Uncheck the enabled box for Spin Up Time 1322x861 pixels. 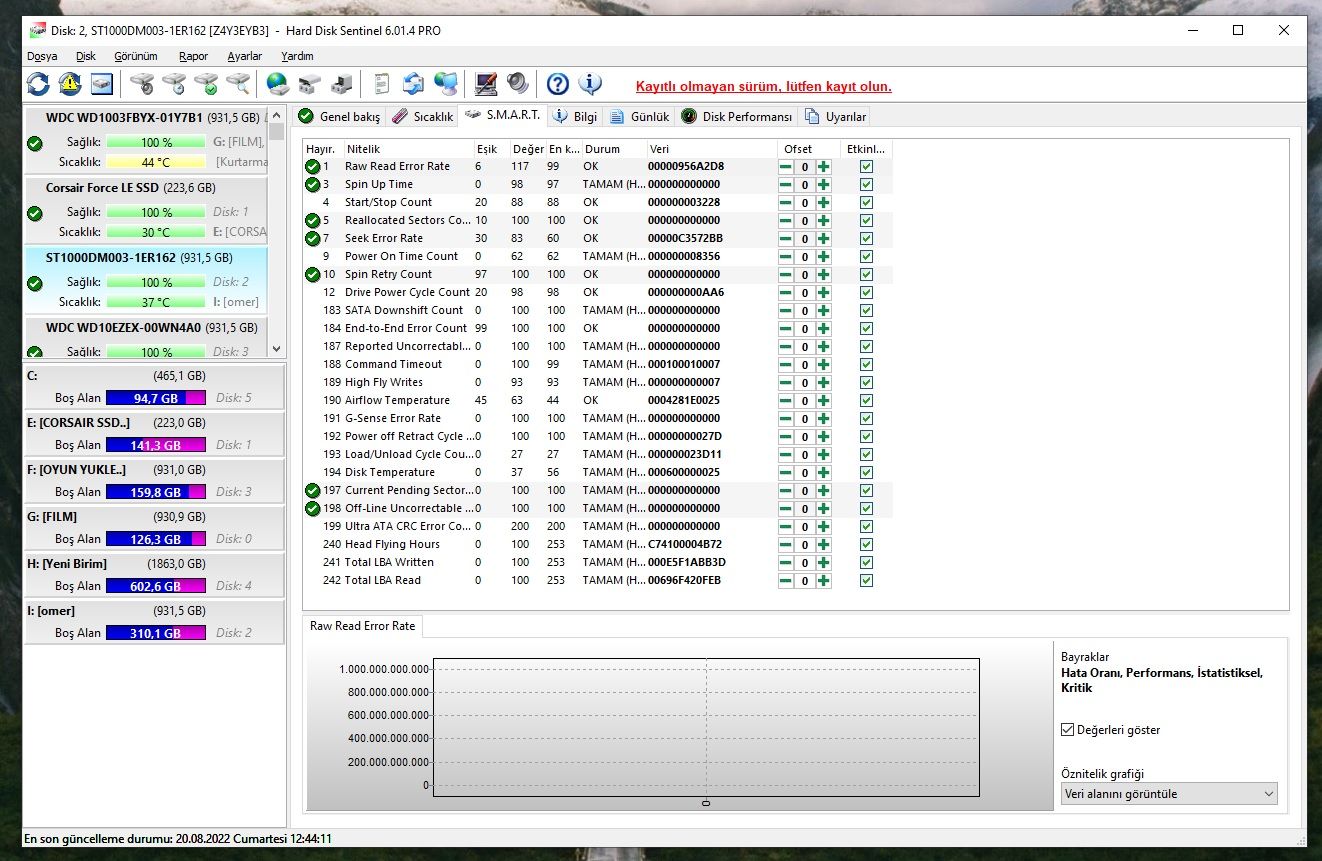coord(866,185)
